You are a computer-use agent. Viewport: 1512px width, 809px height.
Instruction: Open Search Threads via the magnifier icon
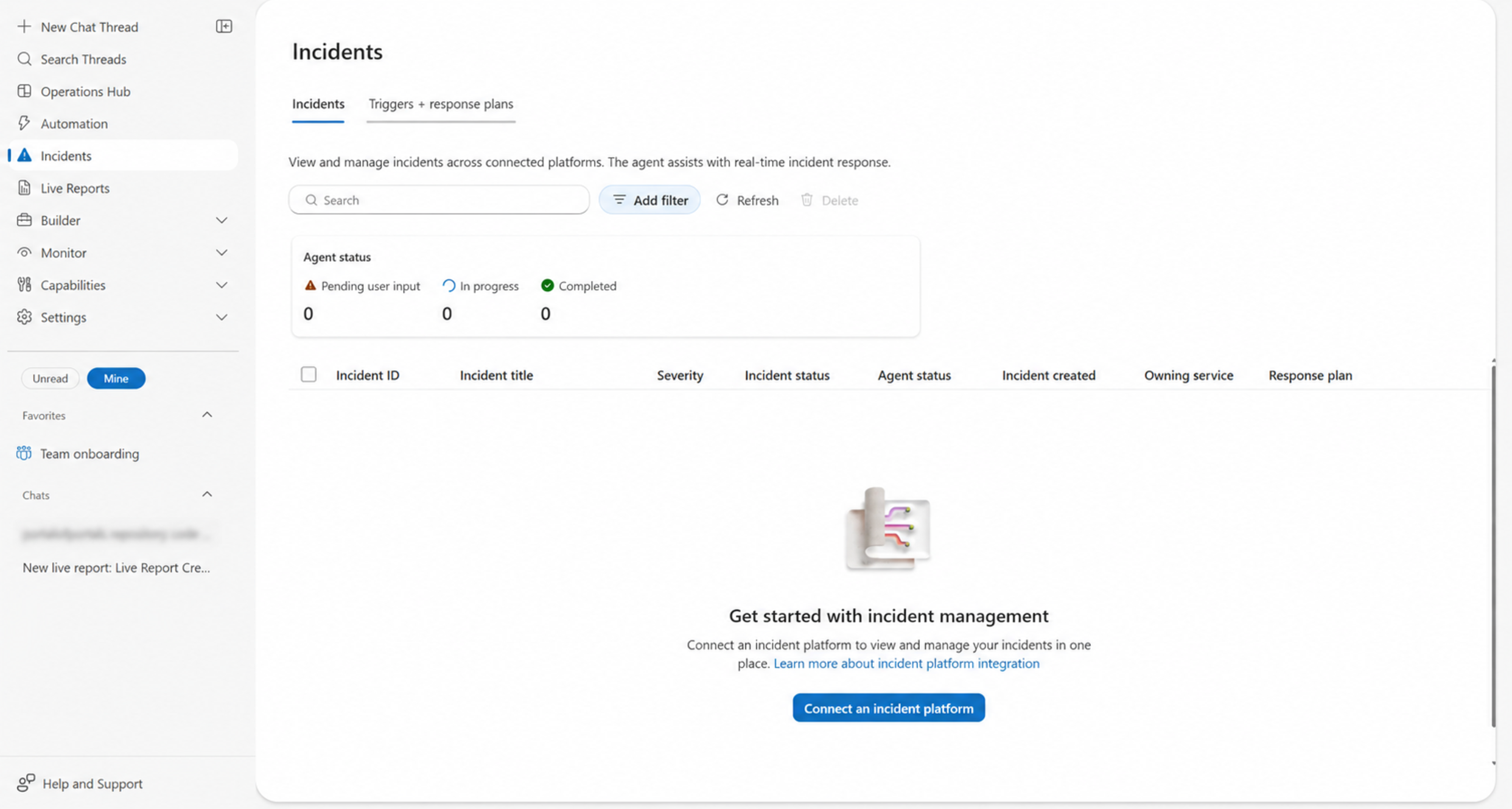pos(24,59)
